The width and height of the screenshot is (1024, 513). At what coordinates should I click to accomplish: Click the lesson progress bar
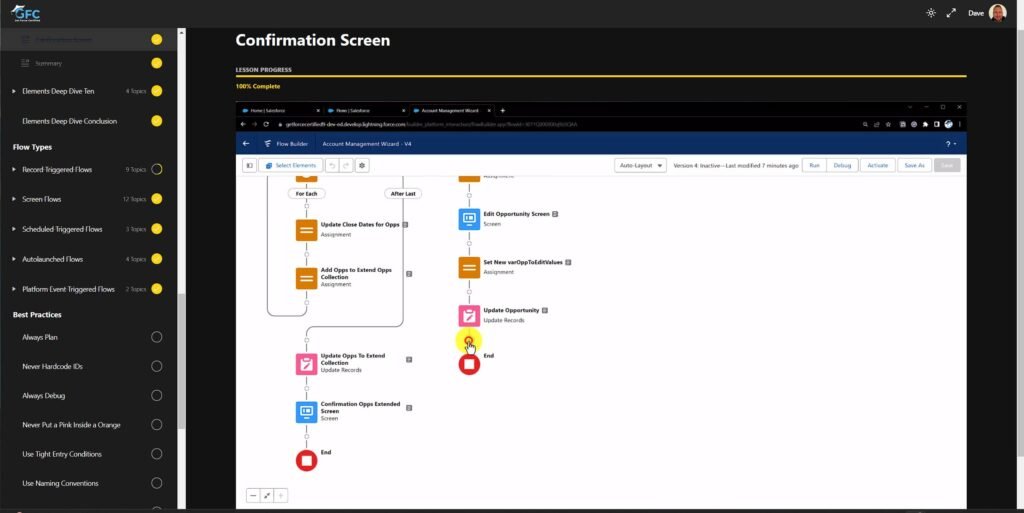point(601,76)
